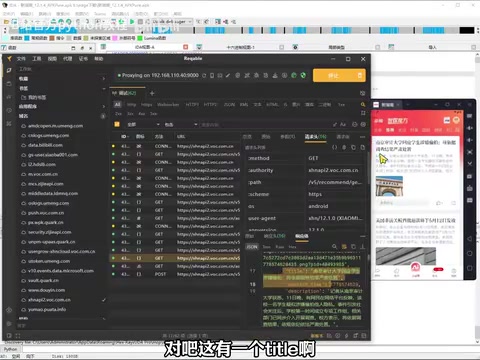Toggle case-sensitive Aa option in filter bar
Viewport: 480px width, 360px height.
click(x=343, y=124)
